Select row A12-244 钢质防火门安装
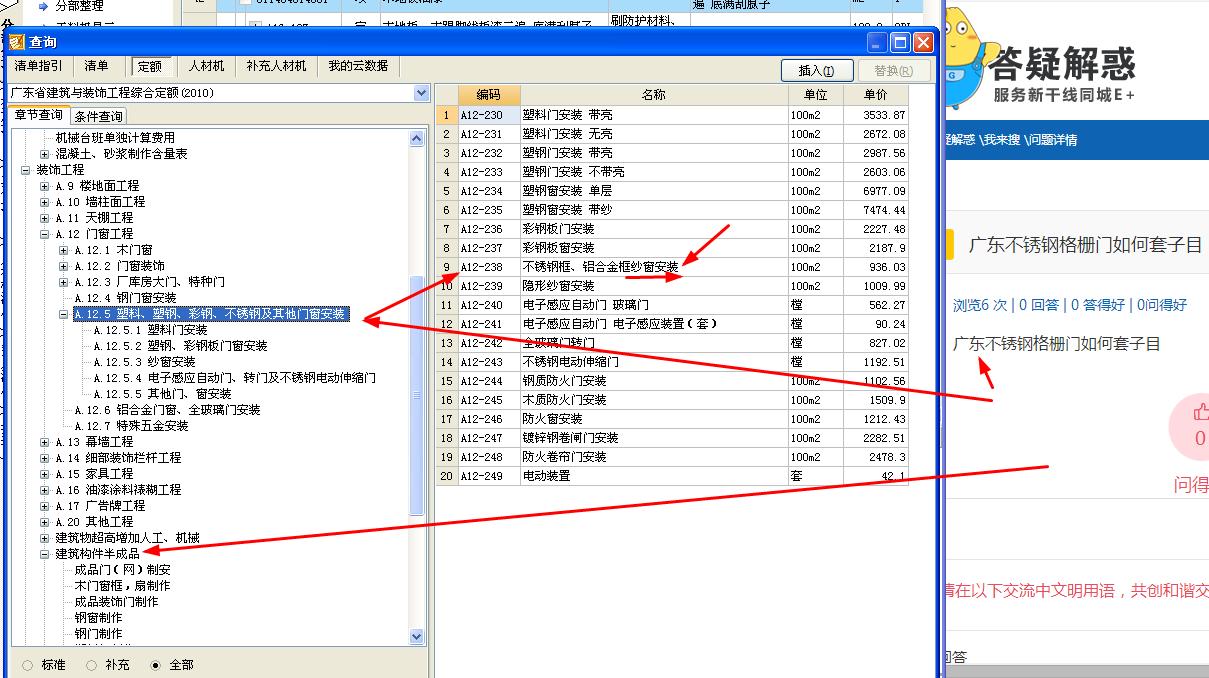1209x678 pixels. tap(673, 381)
